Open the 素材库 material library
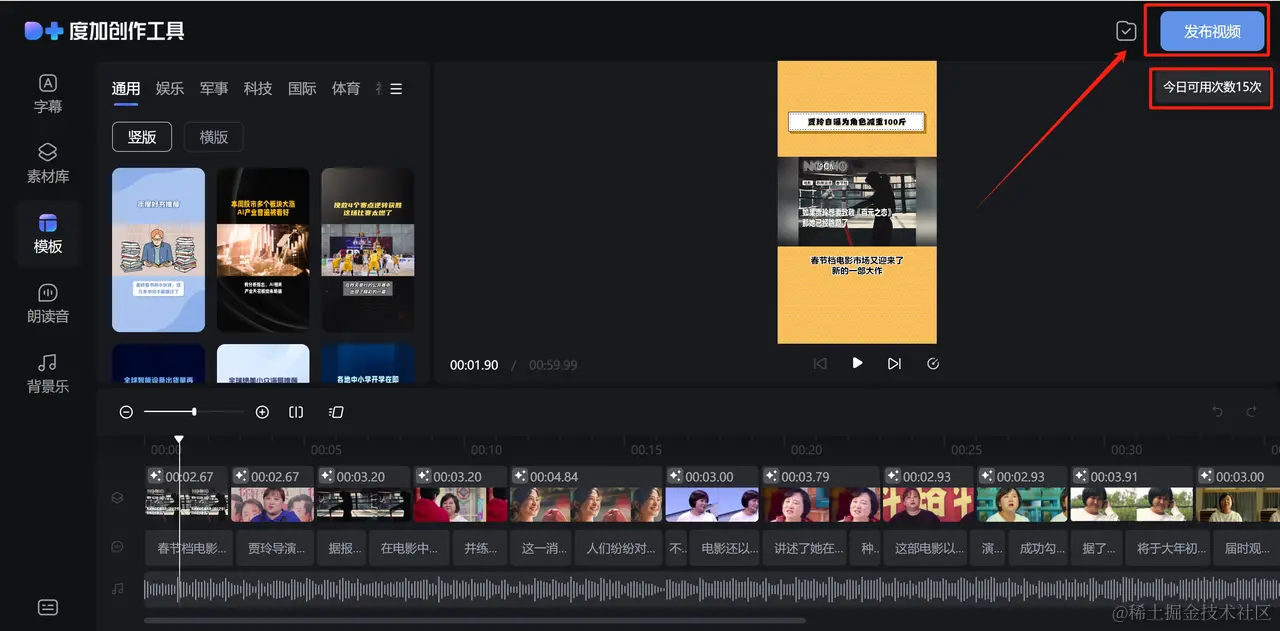Image resolution: width=1280 pixels, height=631 pixels. 47,163
